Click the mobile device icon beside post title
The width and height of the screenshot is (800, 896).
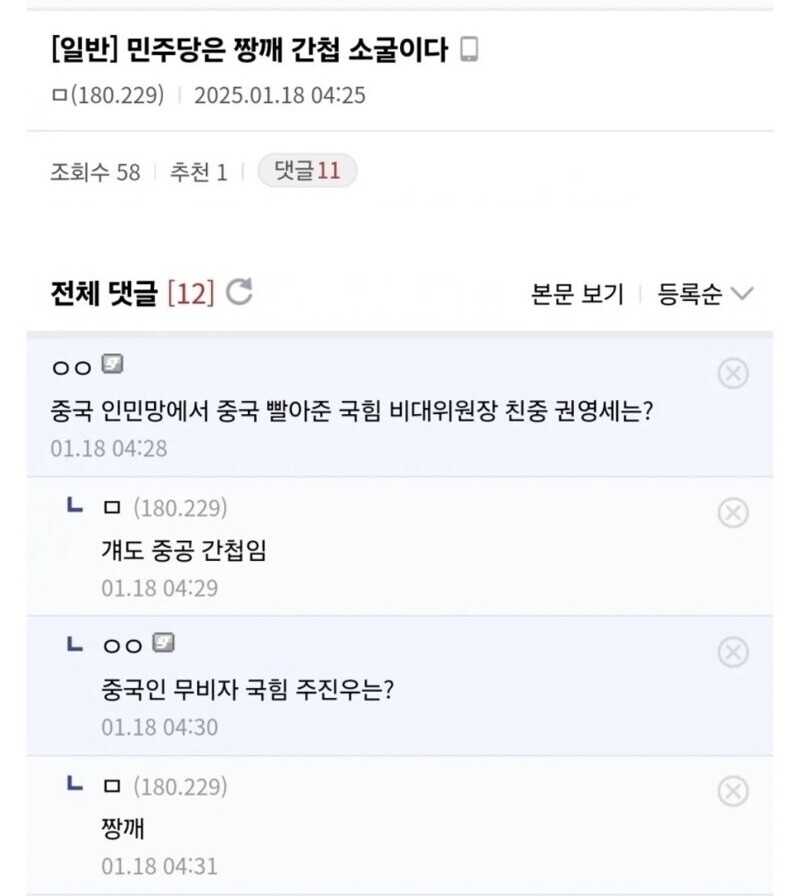click(468, 50)
